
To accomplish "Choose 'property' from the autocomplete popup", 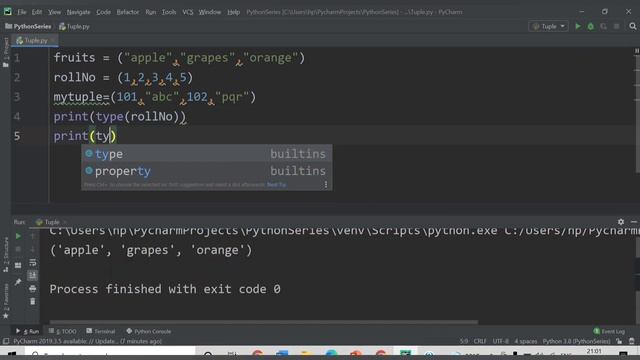I will coord(207,171).
